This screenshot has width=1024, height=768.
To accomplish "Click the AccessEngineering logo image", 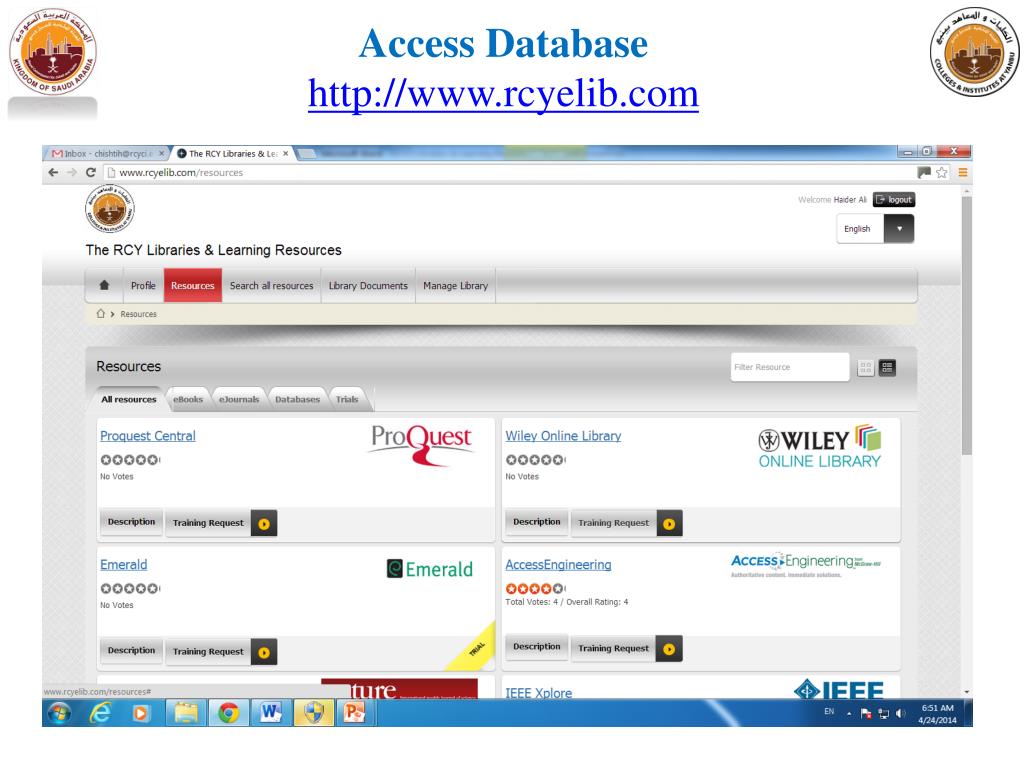I will 806,565.
